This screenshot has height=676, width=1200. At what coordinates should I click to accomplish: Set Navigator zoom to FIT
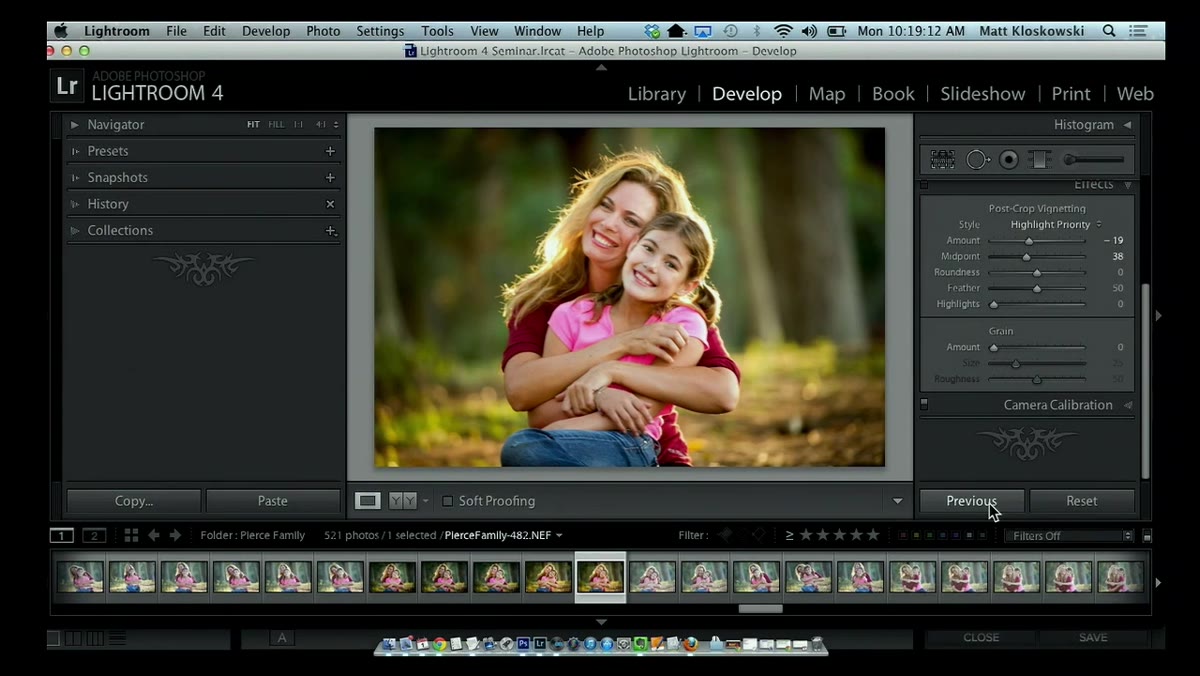pyautogui.click(x=253, y=125)
